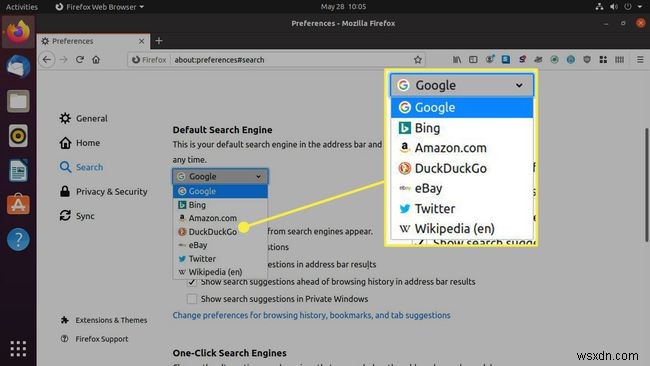
Task: Choose Bing in the engine list
Action: (220, 205)
